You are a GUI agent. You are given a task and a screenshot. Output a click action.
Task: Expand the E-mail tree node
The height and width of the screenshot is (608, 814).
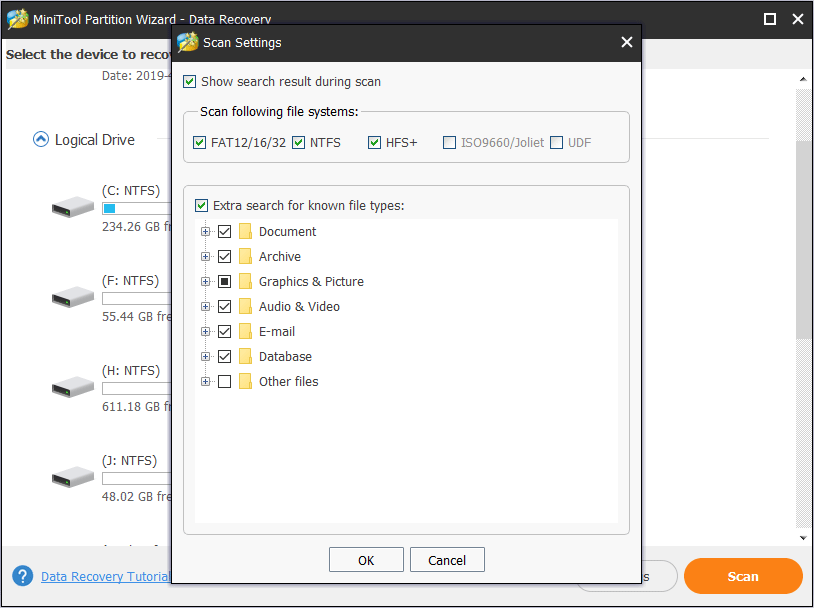point(206,331)
